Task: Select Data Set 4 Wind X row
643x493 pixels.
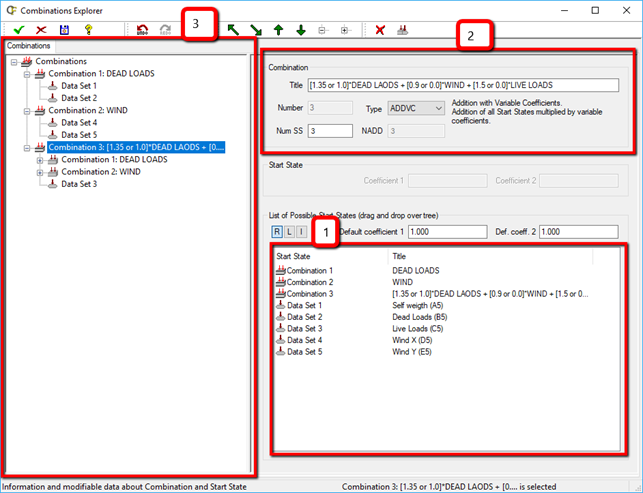Action: [x=432, y=340]
